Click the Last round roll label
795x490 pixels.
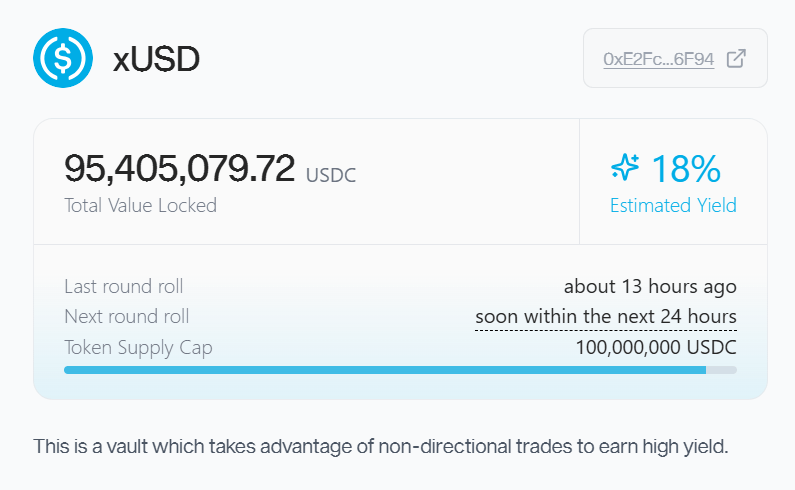point(123,287)
